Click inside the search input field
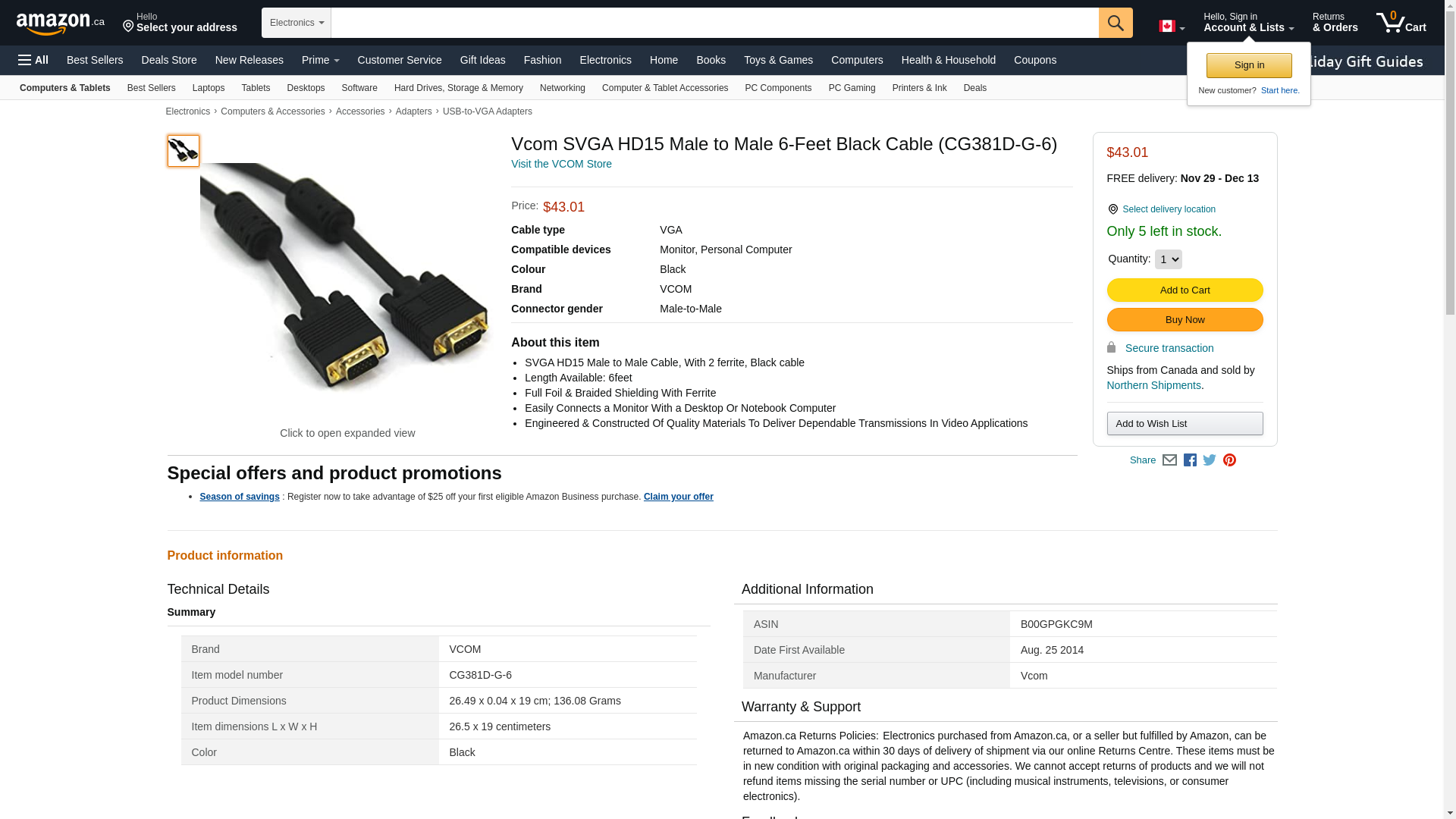This screenshot has width=1456, height=819. pos(713,23)
